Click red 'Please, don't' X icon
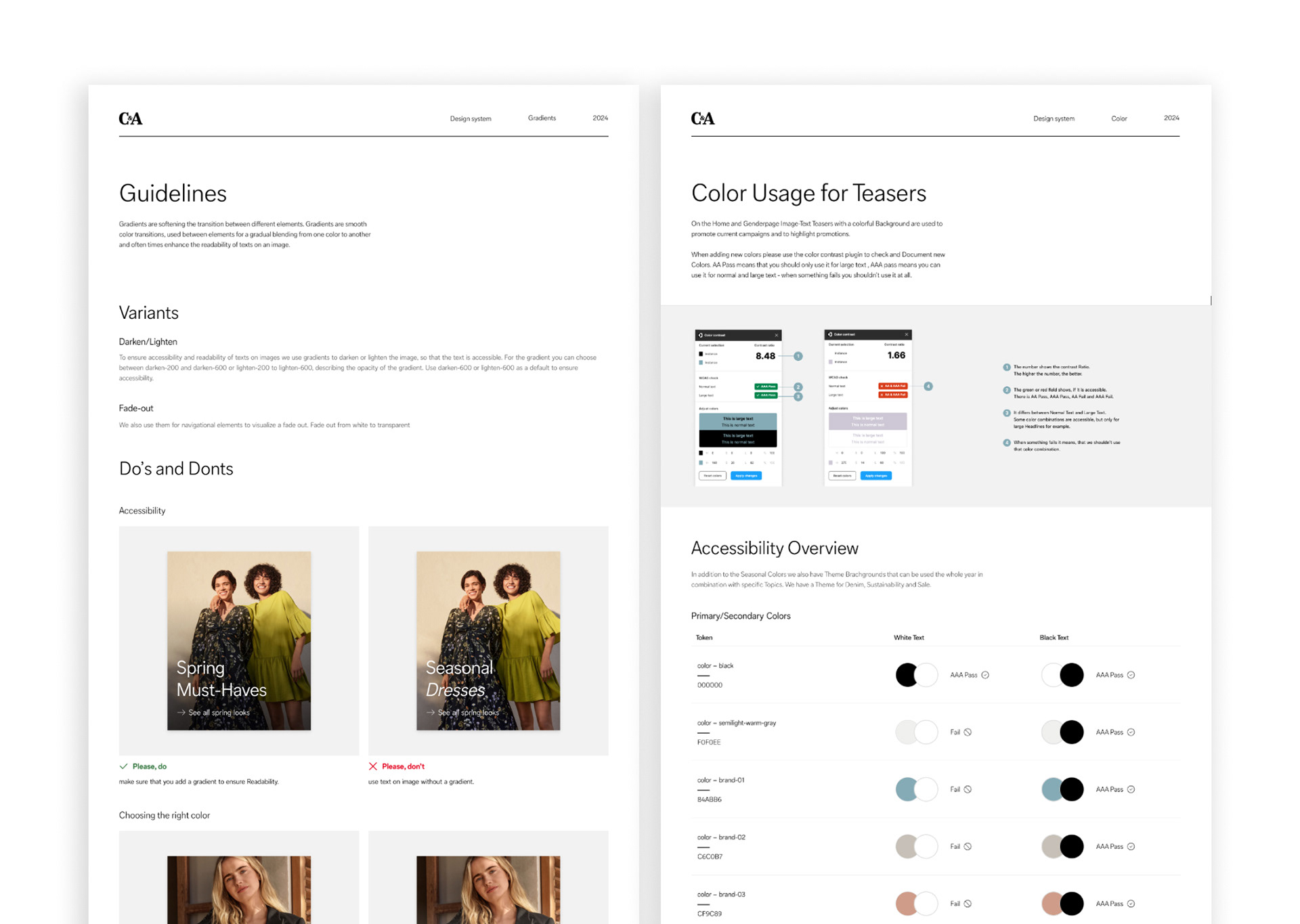The height and width of the screenshot is (924, 1300). coord(372,766)
